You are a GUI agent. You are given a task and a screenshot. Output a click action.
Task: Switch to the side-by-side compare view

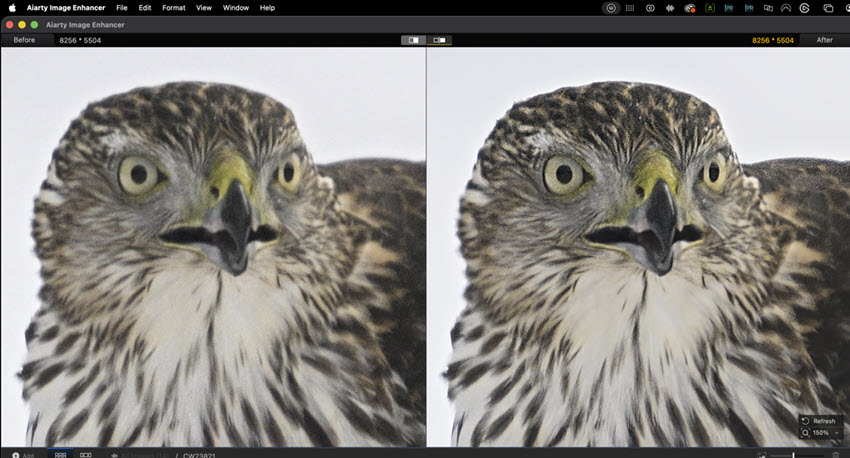(x=439, y=40)
